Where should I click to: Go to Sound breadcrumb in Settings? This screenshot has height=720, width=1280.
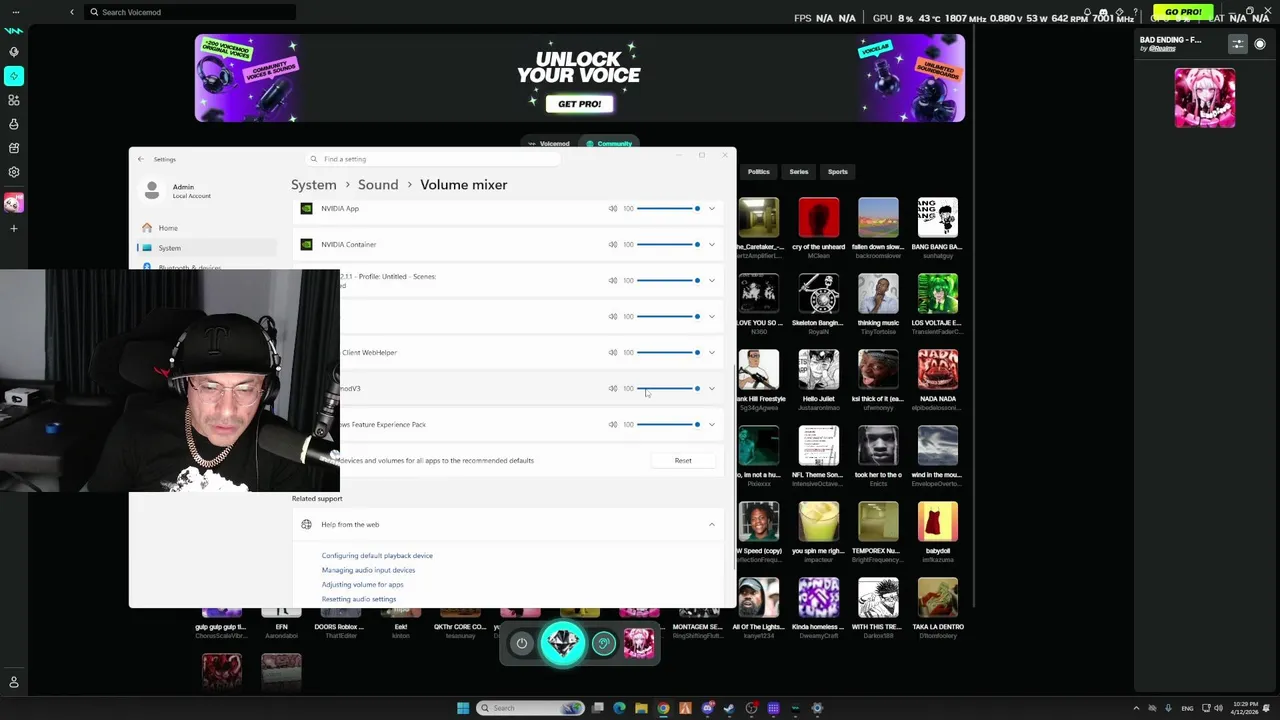tap(378, 185)
